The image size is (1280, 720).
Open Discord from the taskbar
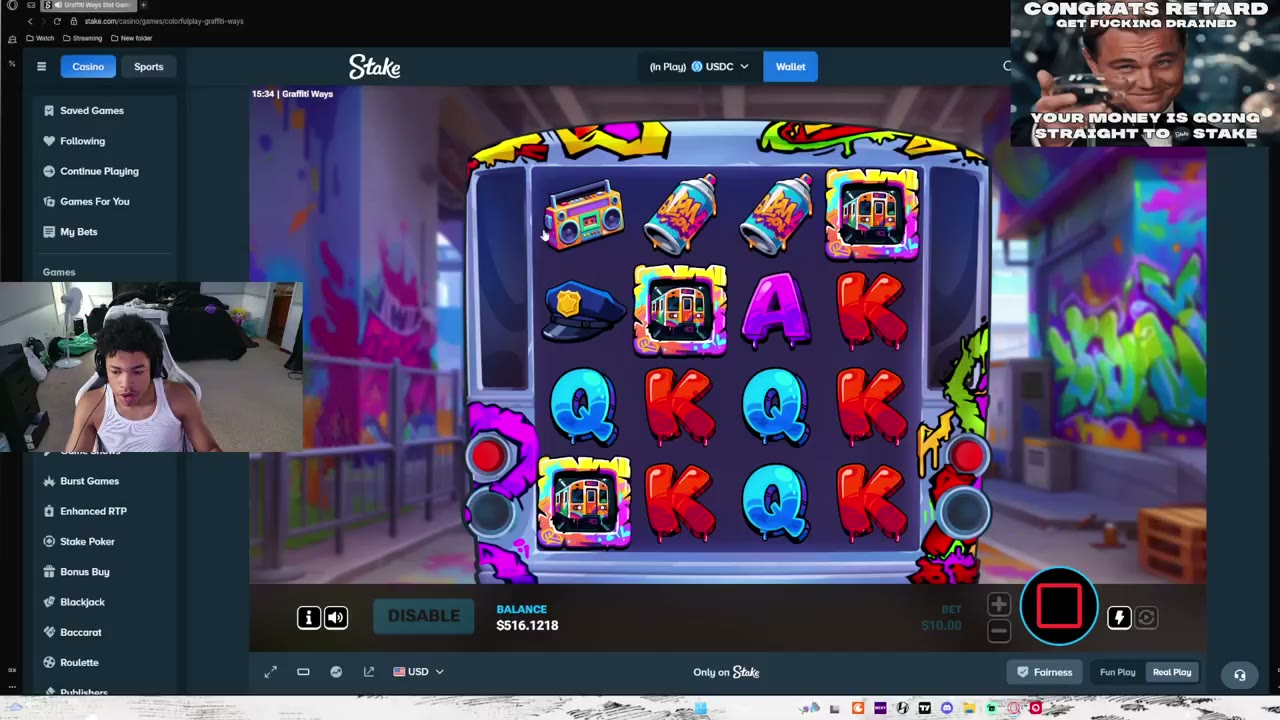click(947, 709)
